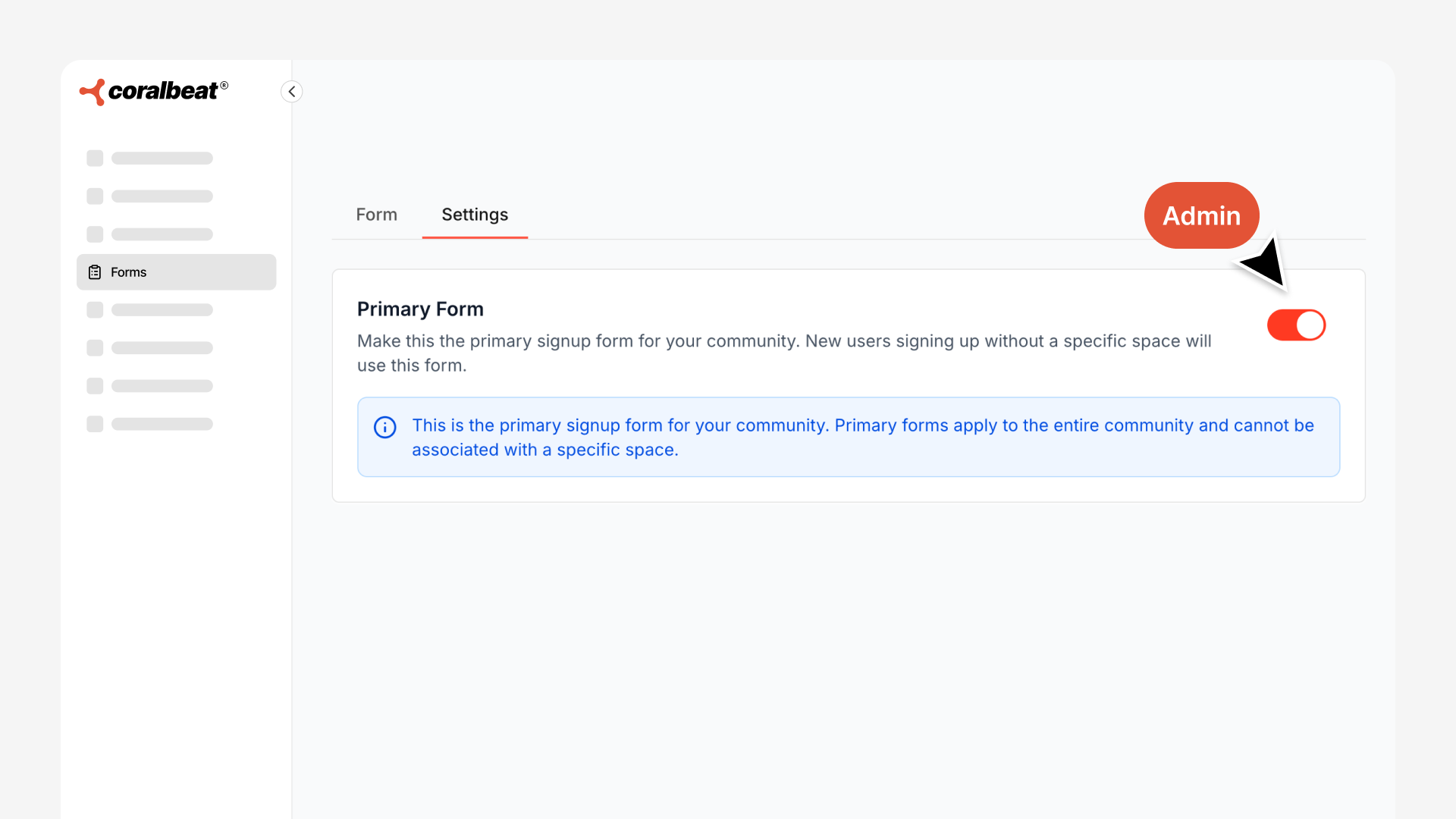Click the topmost placeholder sidebar item icon

[x=95, y=158]
